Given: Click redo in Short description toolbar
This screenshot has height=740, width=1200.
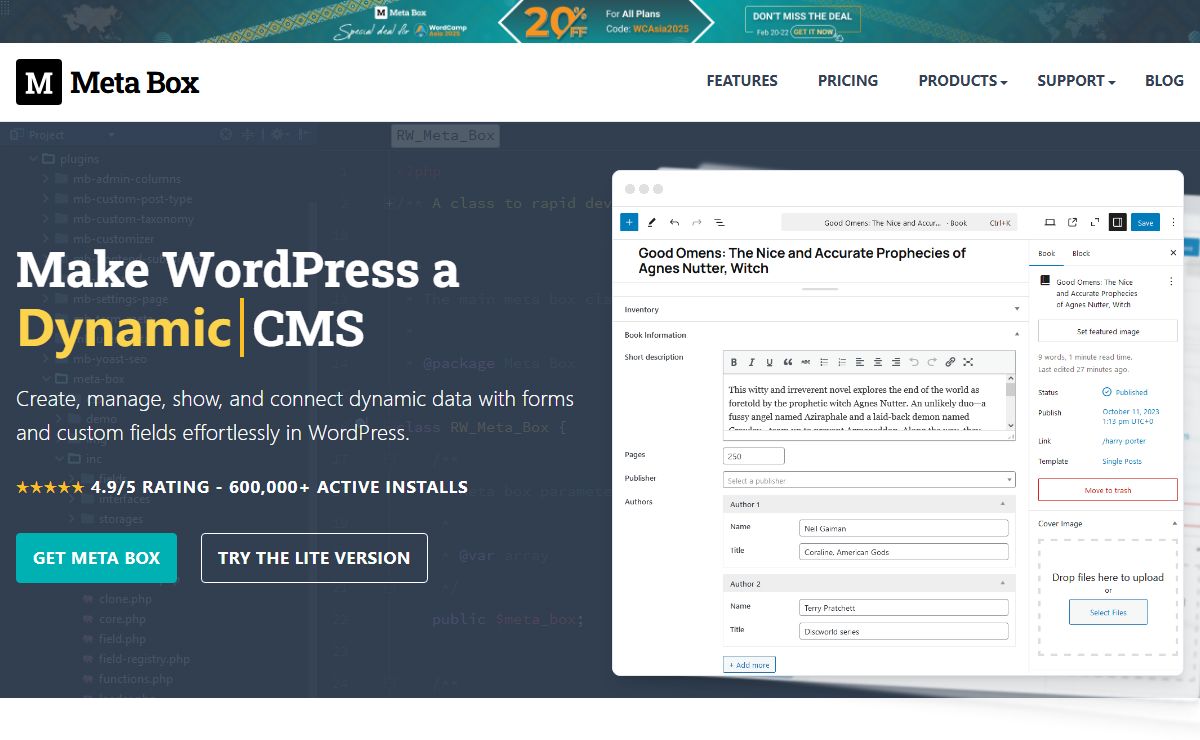Looking at the screenshot, I should (x=932, y=362).
